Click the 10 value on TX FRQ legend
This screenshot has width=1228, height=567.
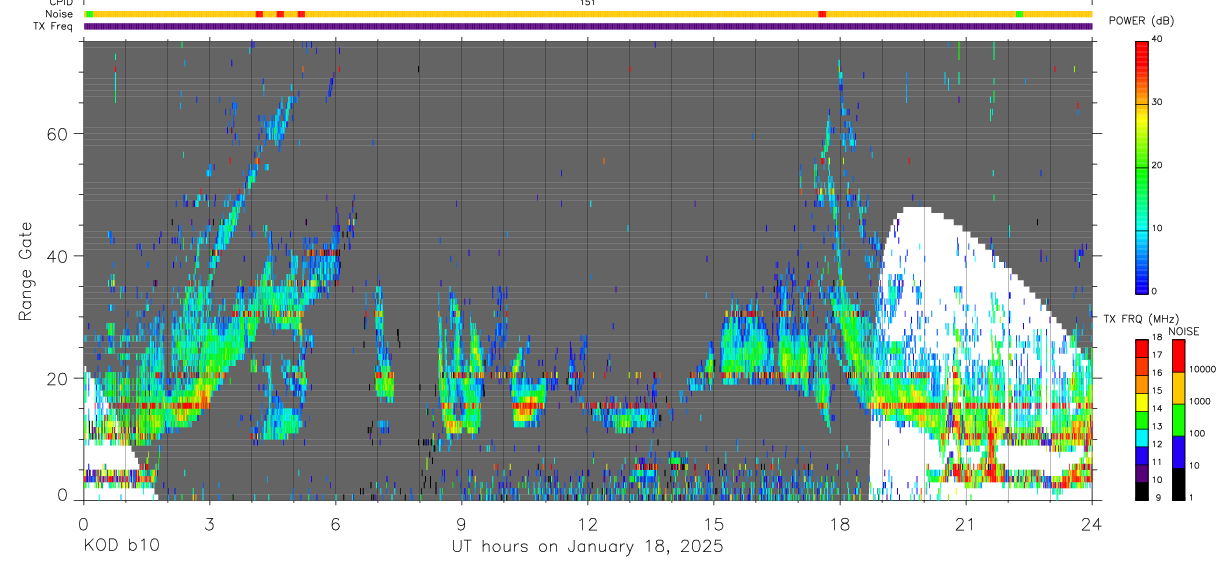click(x=1157, y=480)
